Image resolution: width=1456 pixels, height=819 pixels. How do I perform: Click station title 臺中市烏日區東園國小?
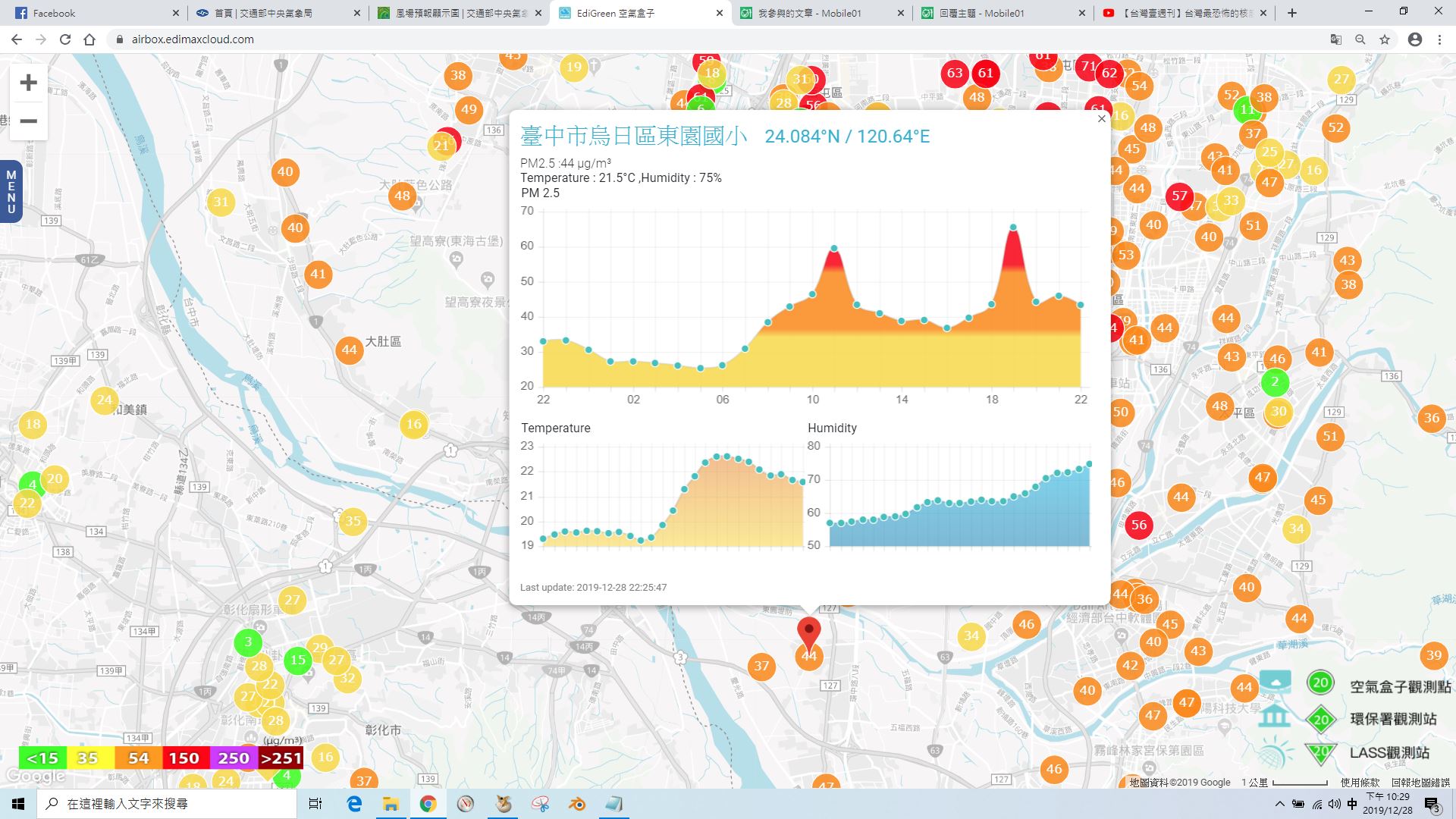633,136
